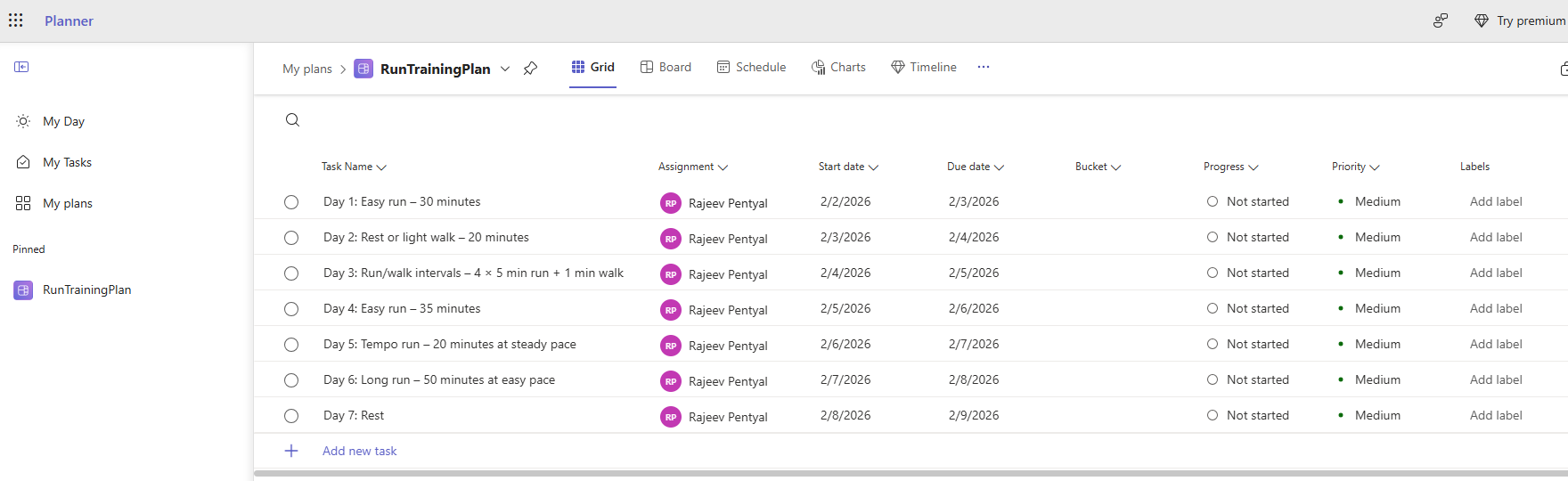Collapse the left navigation pane icon
This screenshot has height=481, width=1568.
(x=21, y=67)
